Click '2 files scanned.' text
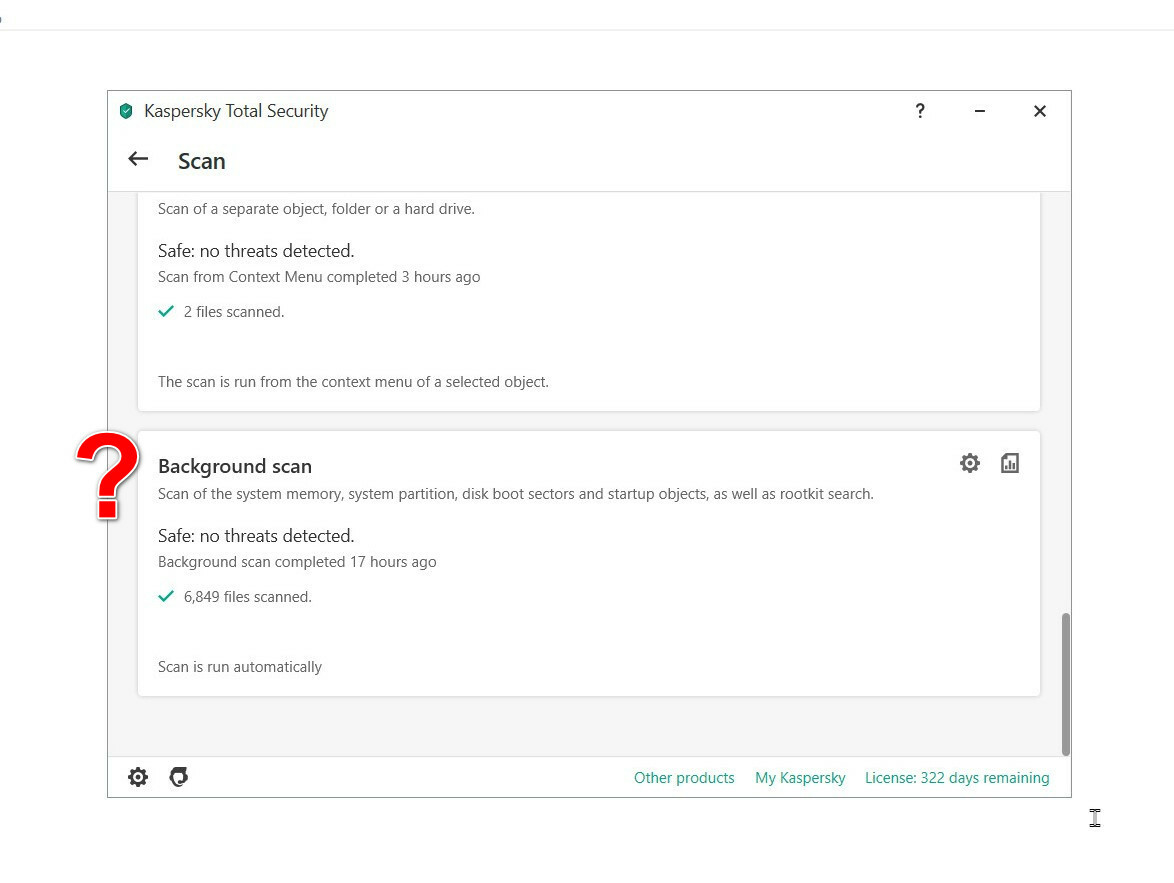The width and height of the screenshot is (1174, 883). (234, 312)
